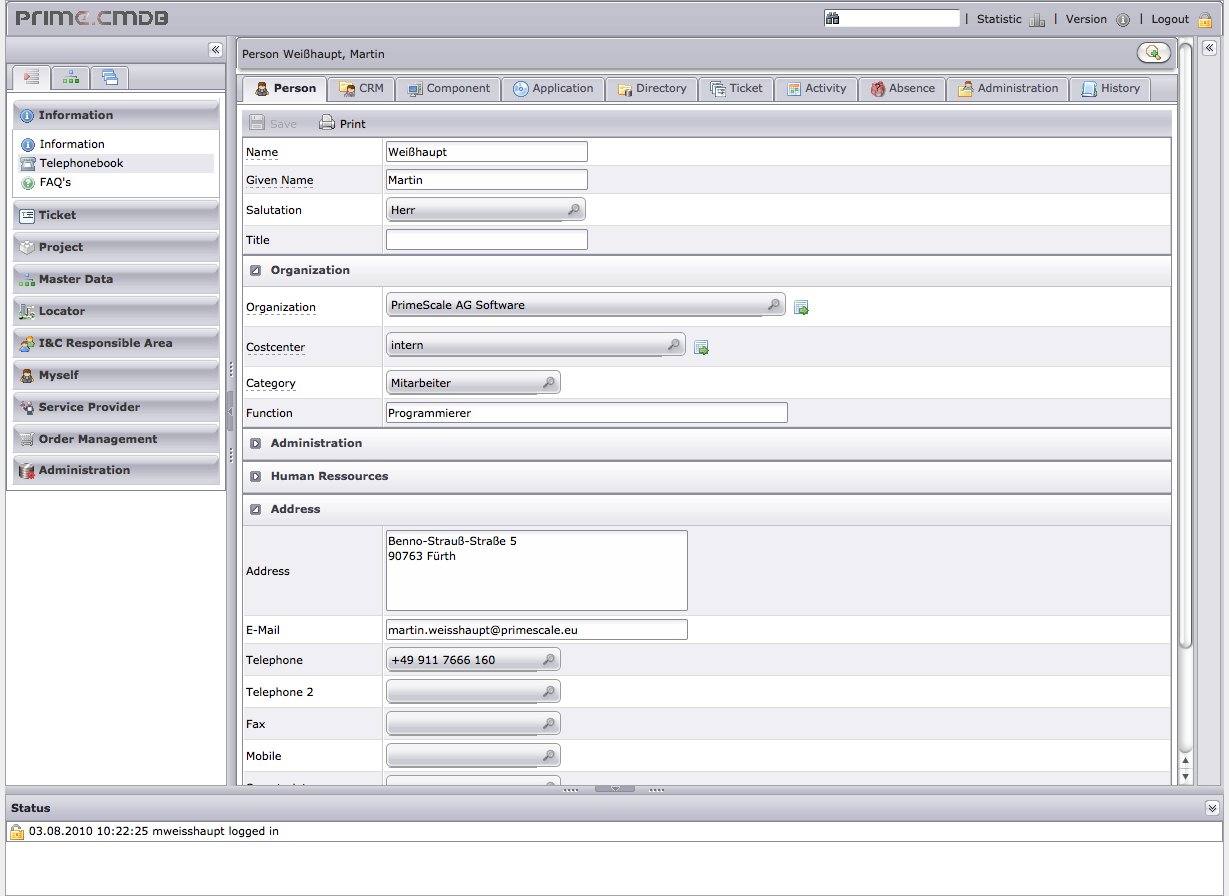
Task: Switch to the CRM tab
Action: 361,89
